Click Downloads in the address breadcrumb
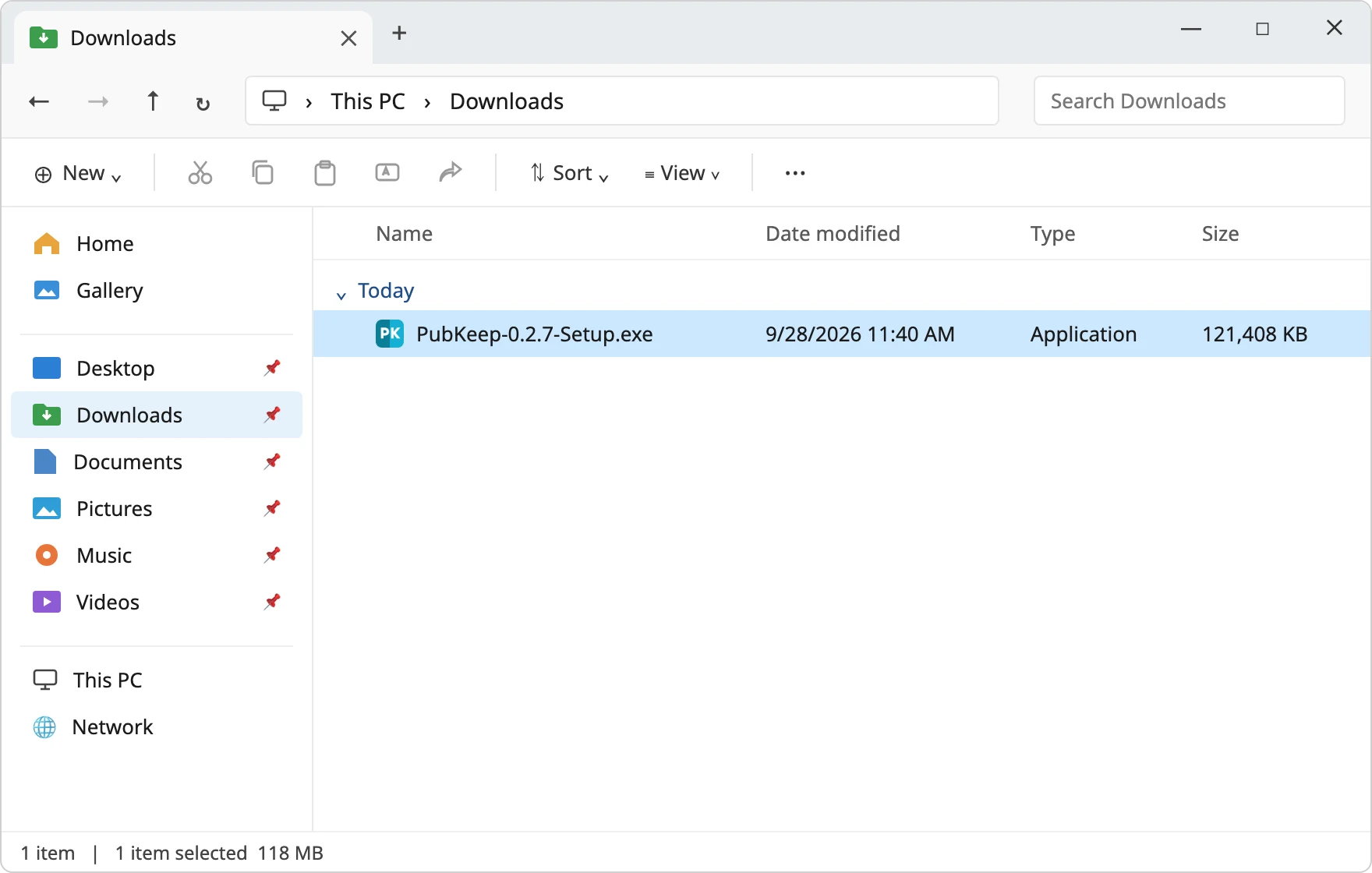The height and width of the screenshot is (873, 1372). coord(507,101)
